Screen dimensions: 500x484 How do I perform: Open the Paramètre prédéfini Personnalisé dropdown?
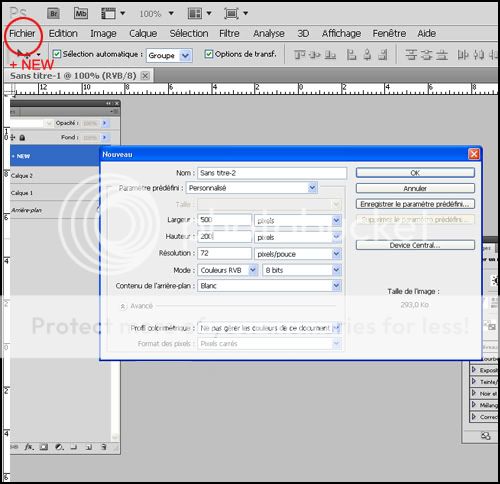[252, 188]
